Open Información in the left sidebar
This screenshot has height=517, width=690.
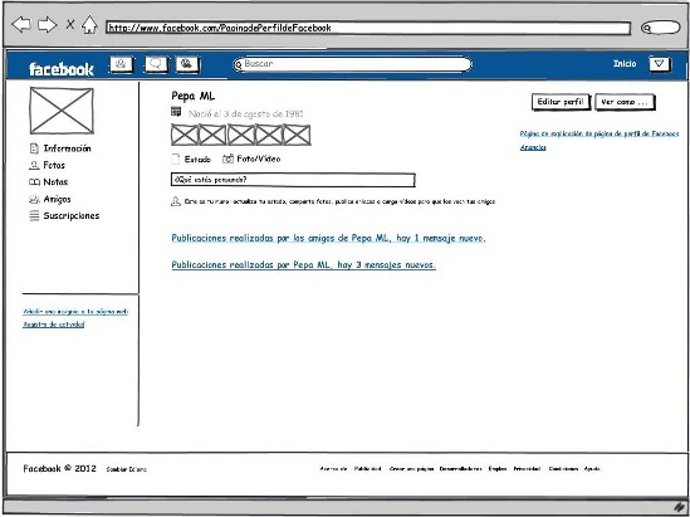(67, 148)
